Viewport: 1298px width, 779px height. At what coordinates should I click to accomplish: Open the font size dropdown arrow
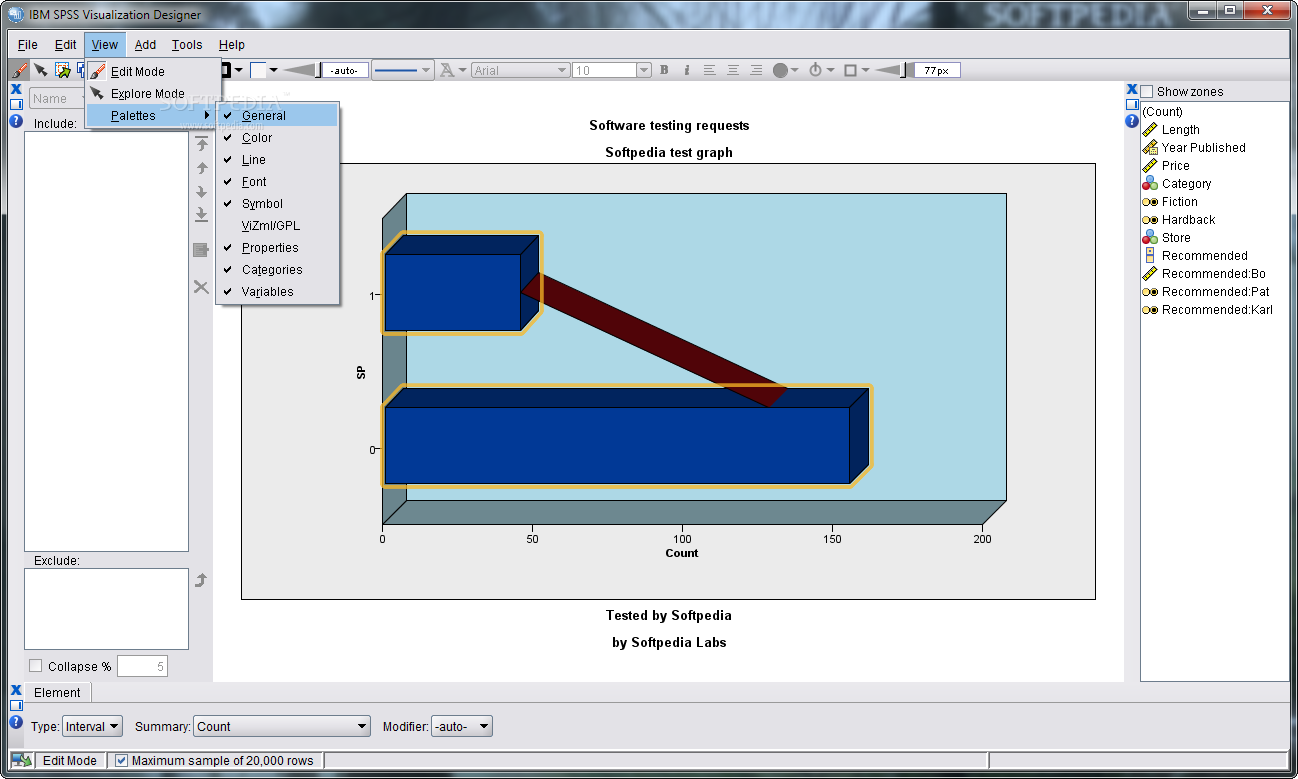click(644, 70)
